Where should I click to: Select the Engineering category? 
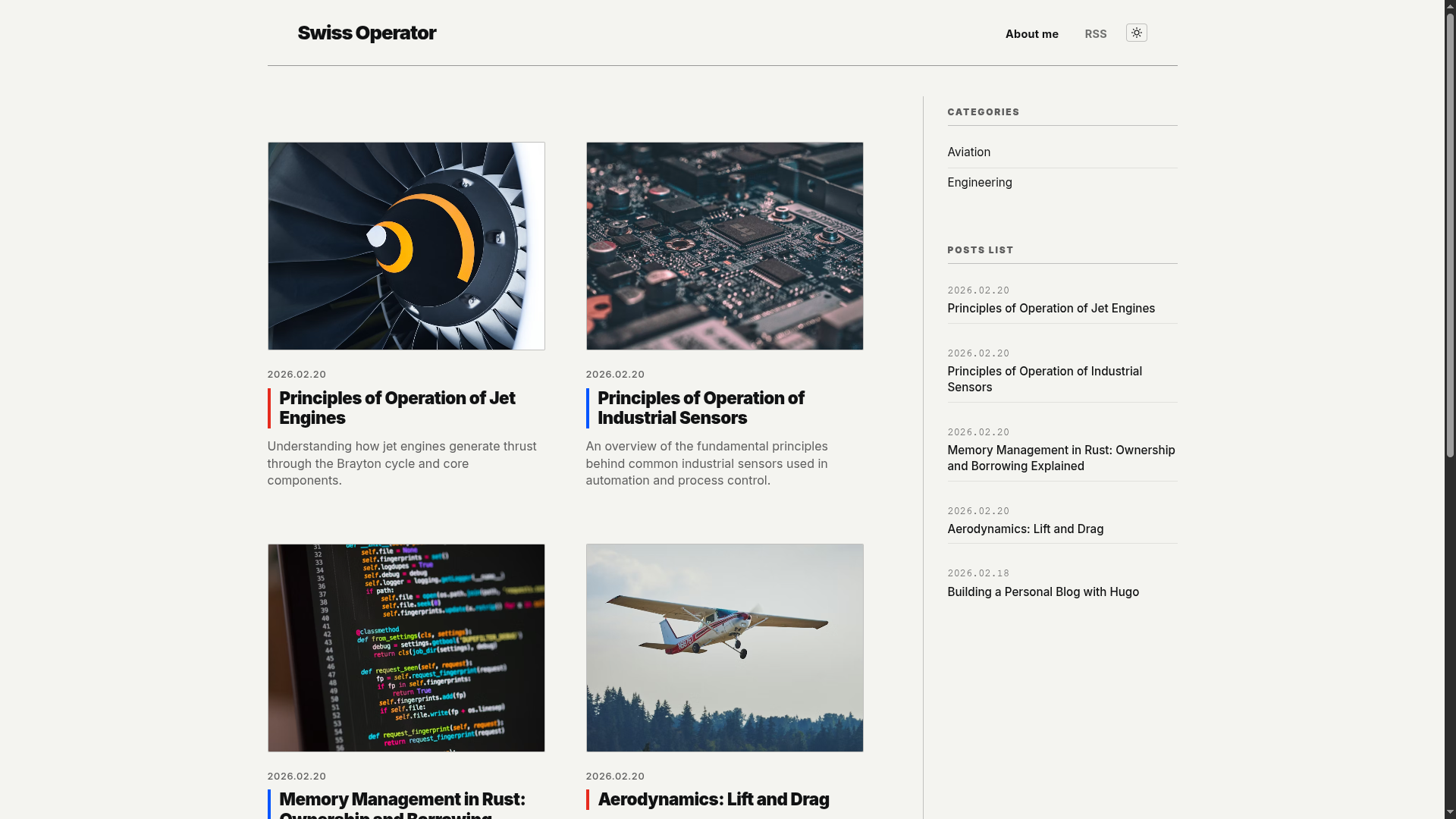pos(979,183)
